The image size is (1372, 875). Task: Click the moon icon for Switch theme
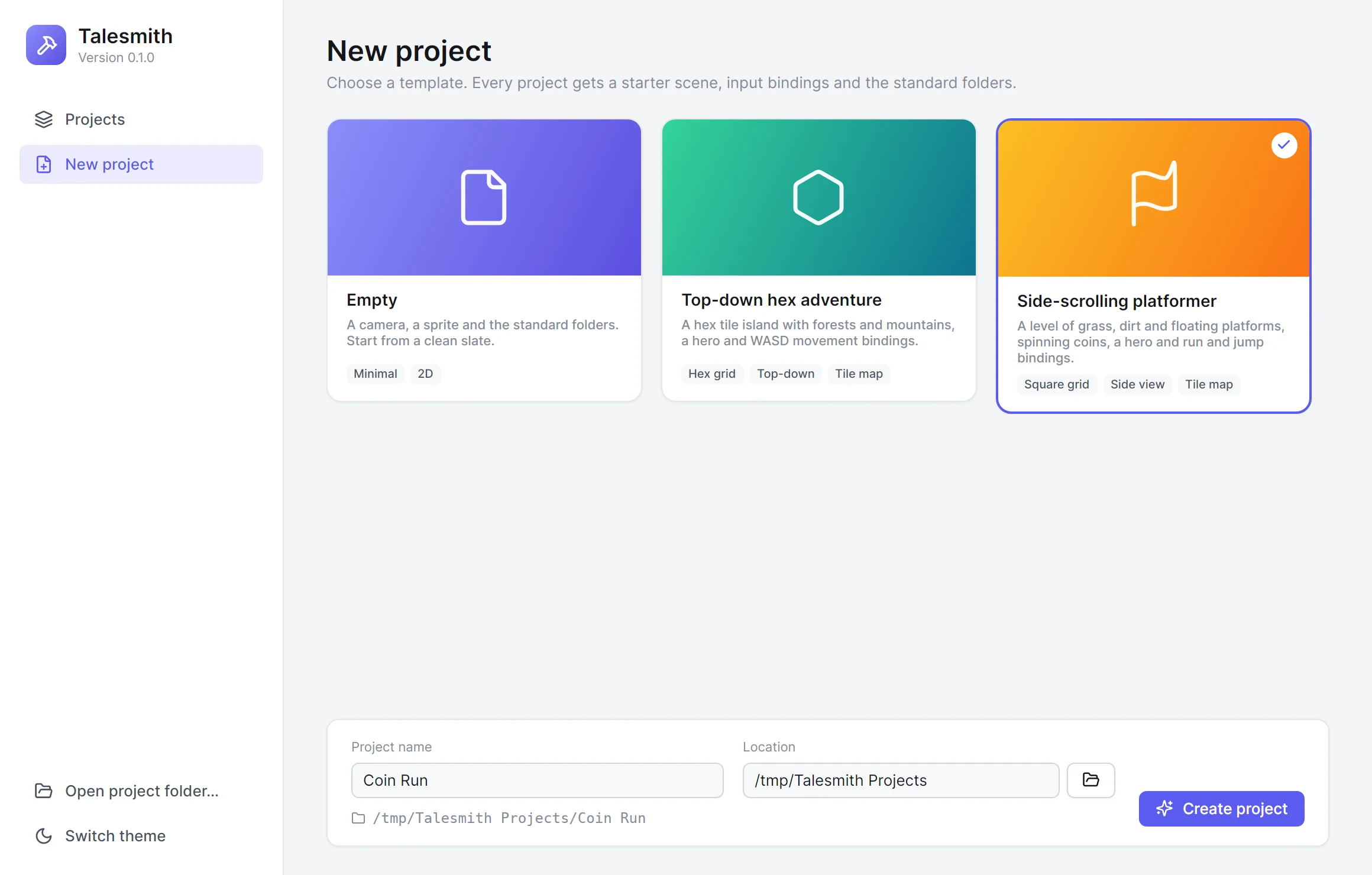click(44, 836)
